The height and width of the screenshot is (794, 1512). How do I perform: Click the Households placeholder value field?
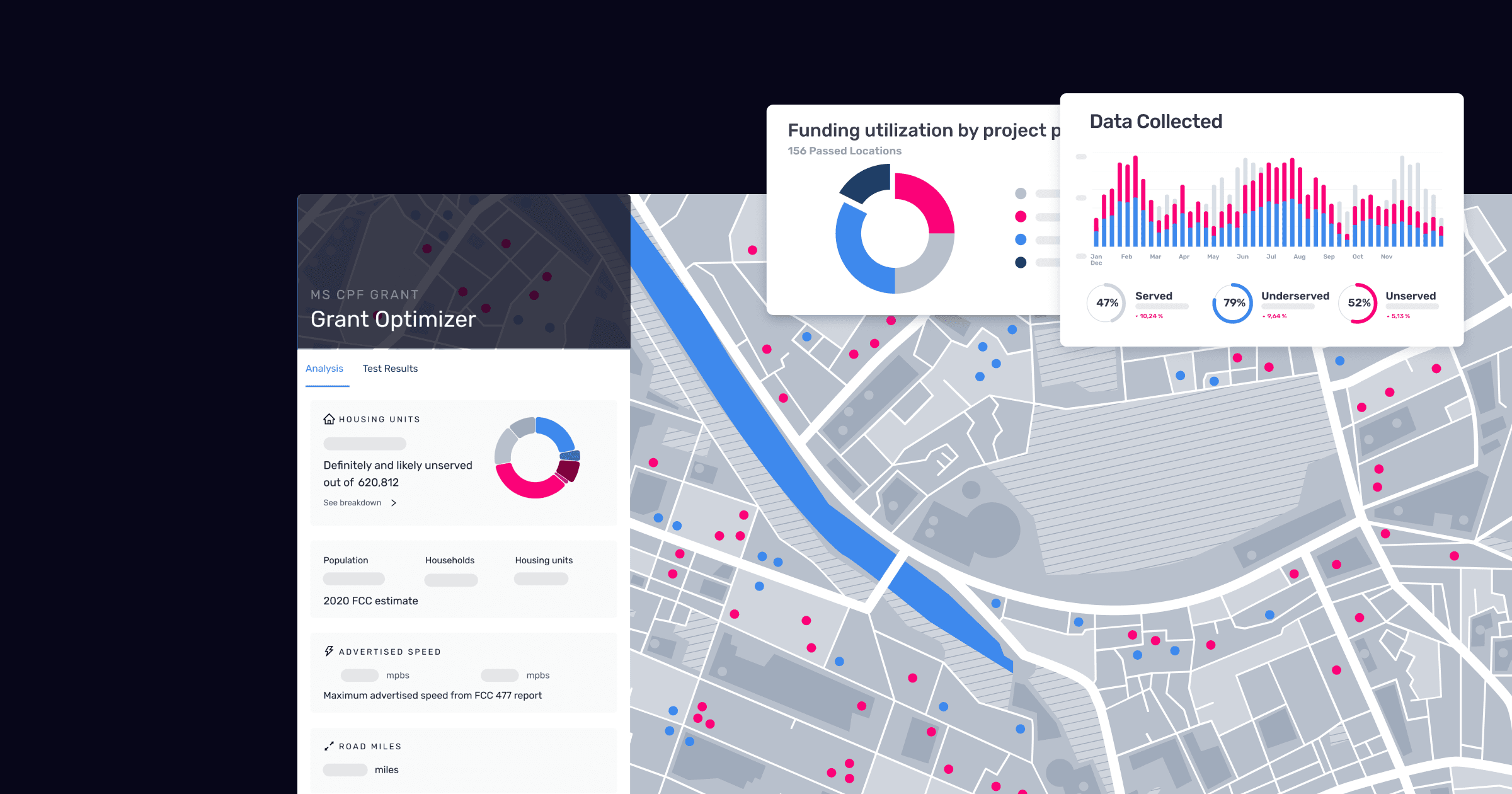coord(451,580)
